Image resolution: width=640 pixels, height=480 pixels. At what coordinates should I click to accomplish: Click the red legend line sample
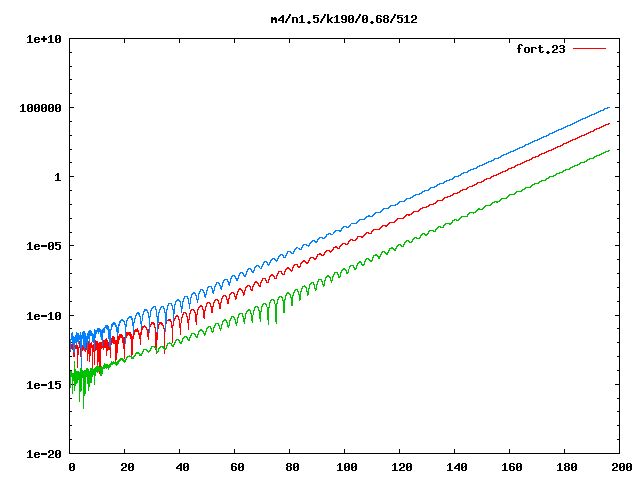(x=589, y=49)
